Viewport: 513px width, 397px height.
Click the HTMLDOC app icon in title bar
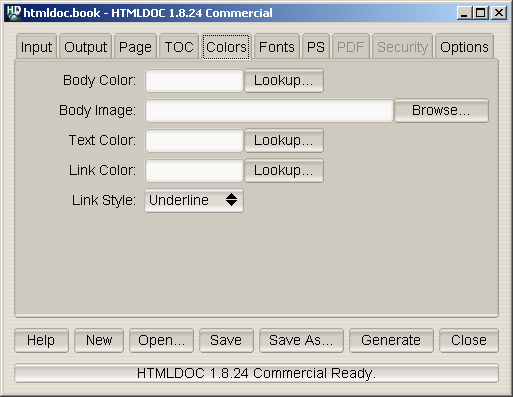click(14, 13)
